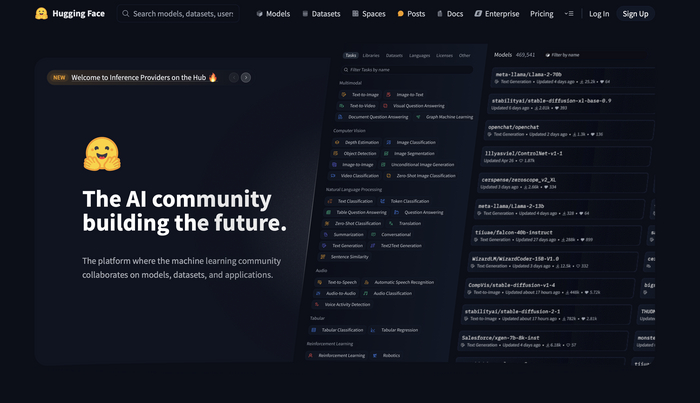This screenshot has width=700, height=403.
Task: Click the Image-to-Text task icon
Action: pos(388,95)
